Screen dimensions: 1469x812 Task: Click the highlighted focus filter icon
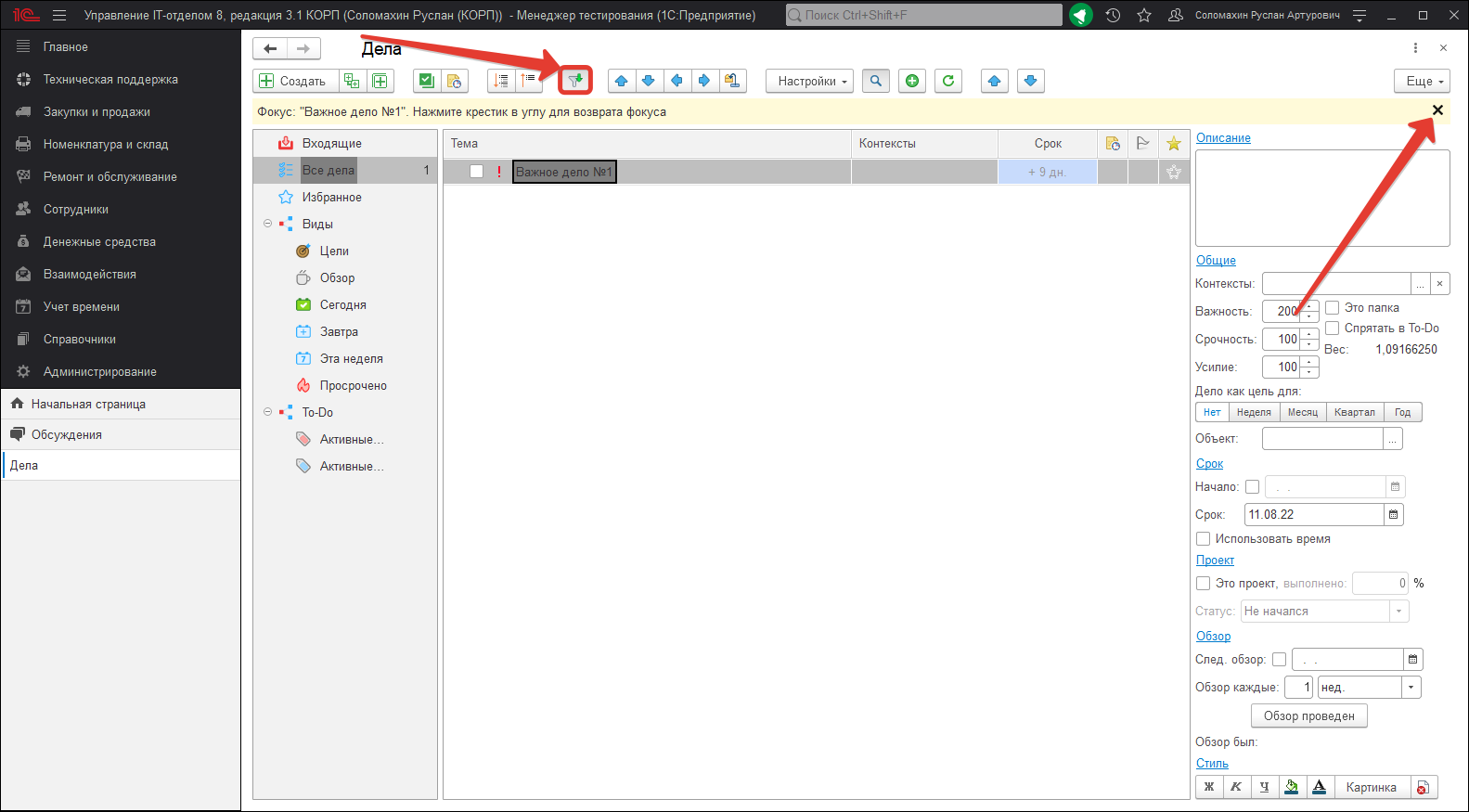pyautogui.click(x=575, y=81)
